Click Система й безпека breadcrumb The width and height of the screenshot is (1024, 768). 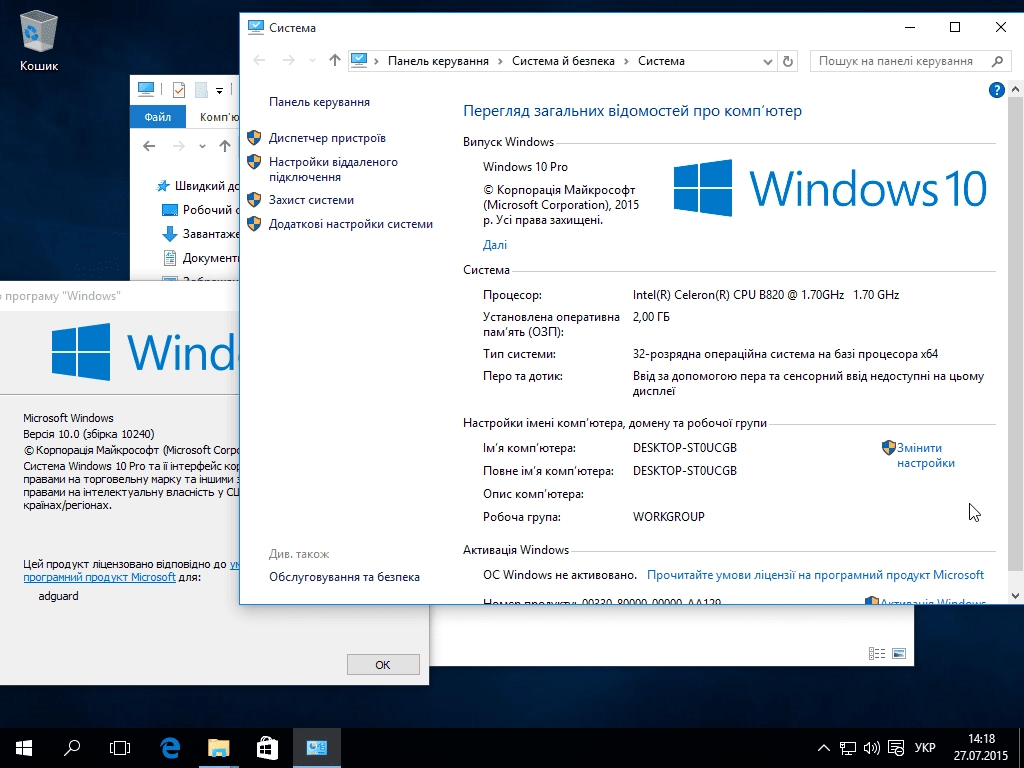pyautogui.click(x=563, y=61)
